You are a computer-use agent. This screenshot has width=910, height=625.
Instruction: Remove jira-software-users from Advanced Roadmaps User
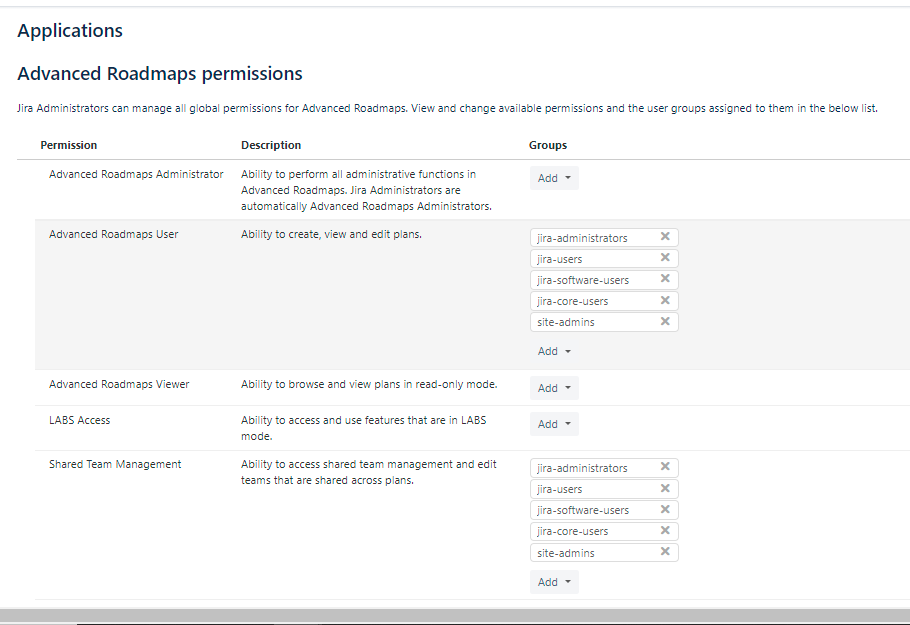665,279
